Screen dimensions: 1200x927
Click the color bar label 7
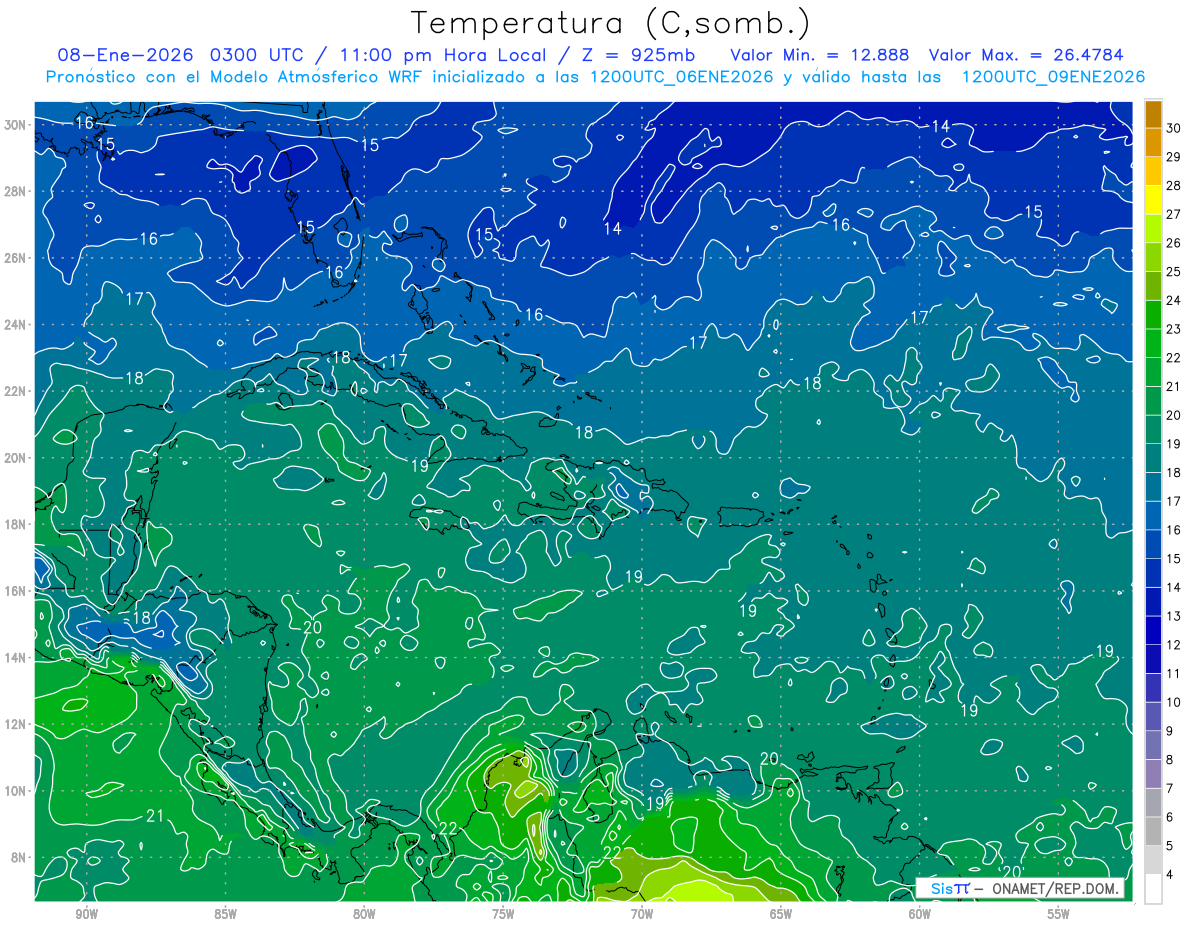pyautogui.click(x=1170, y=789)
